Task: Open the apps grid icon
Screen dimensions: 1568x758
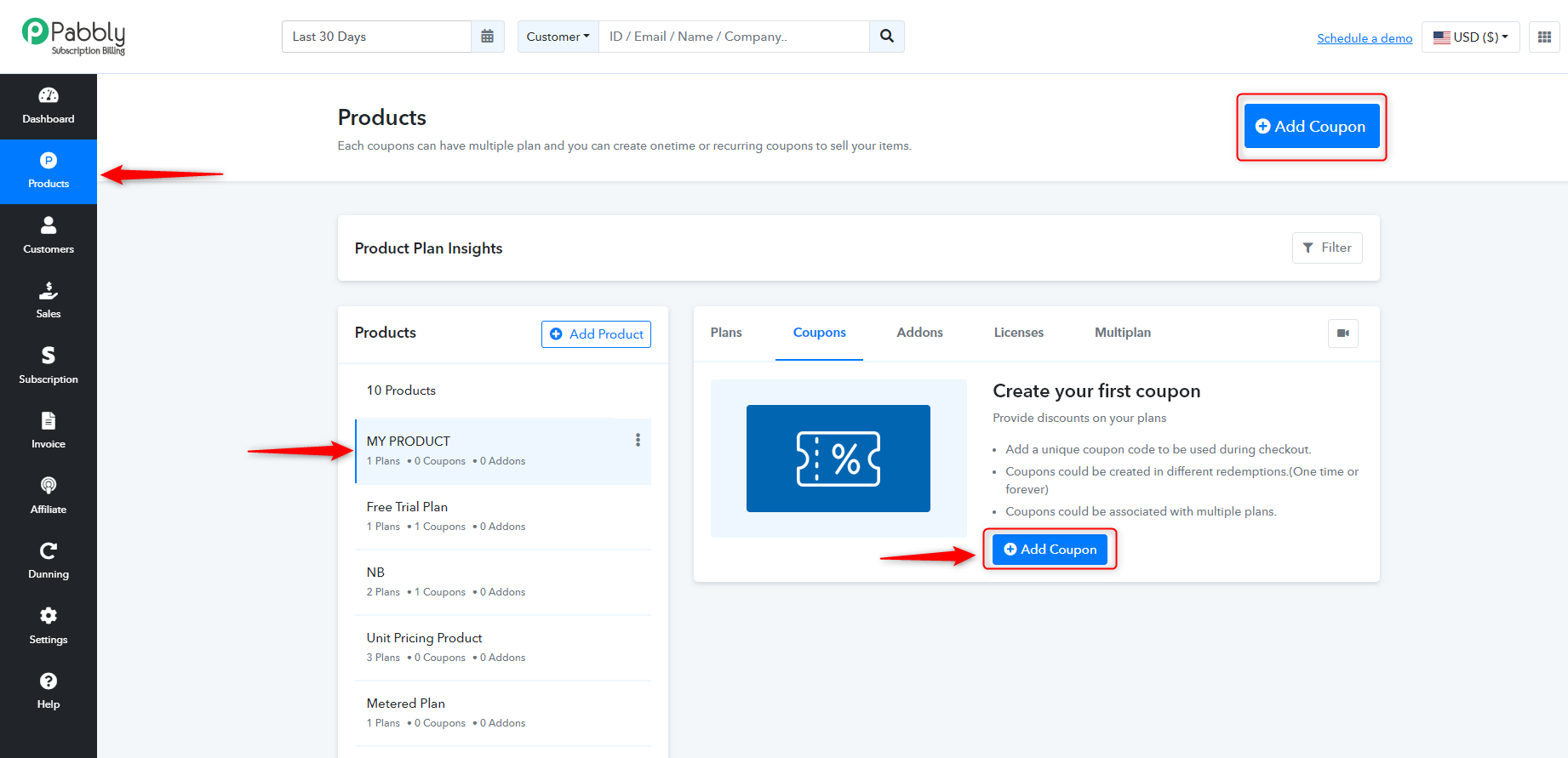Action: (x=1544, y=37)
